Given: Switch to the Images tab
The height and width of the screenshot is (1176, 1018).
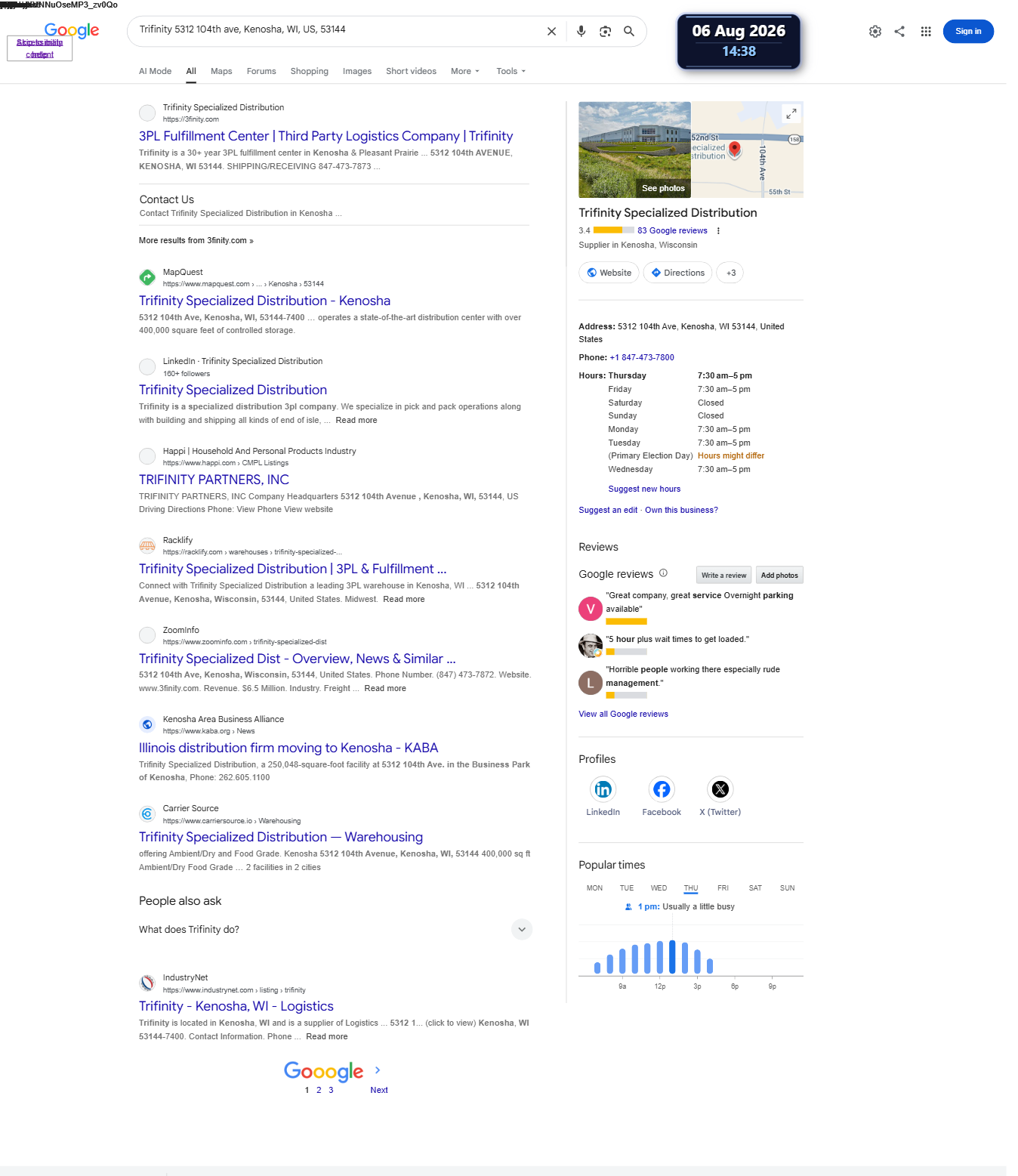Looking at the screenshot, I should 357,71.
